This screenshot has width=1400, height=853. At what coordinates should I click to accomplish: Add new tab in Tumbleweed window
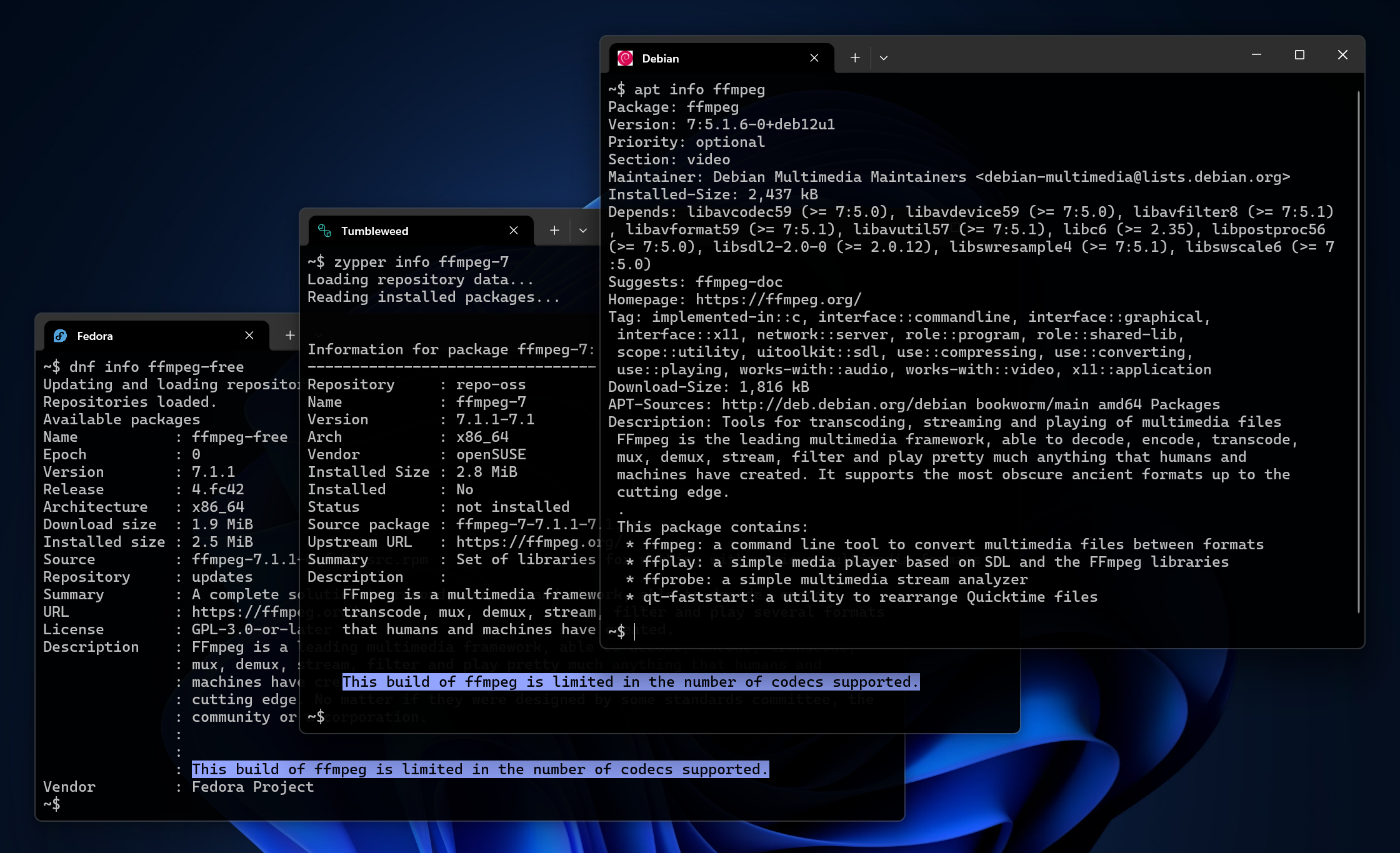(554, 231)
